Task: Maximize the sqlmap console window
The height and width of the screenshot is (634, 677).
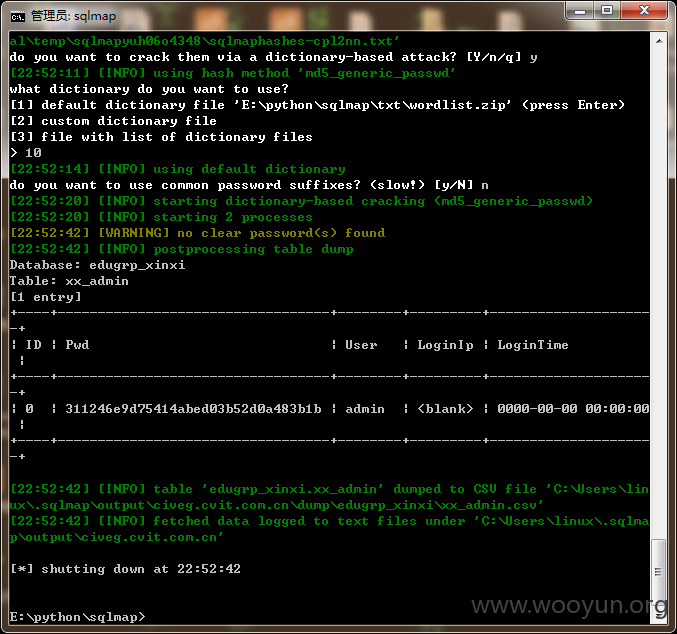Action: pos(607,11)
